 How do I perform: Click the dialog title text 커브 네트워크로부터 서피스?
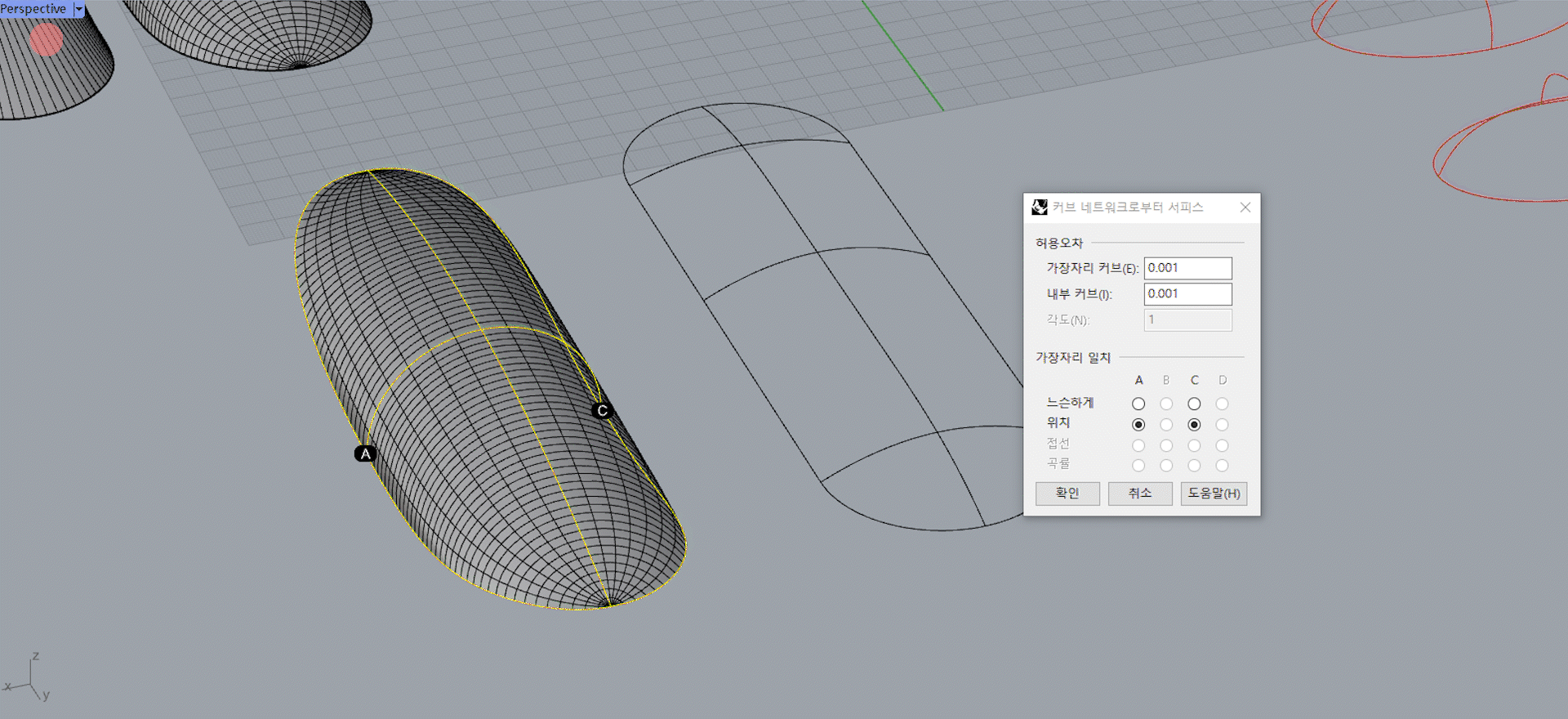point(1127,208)
